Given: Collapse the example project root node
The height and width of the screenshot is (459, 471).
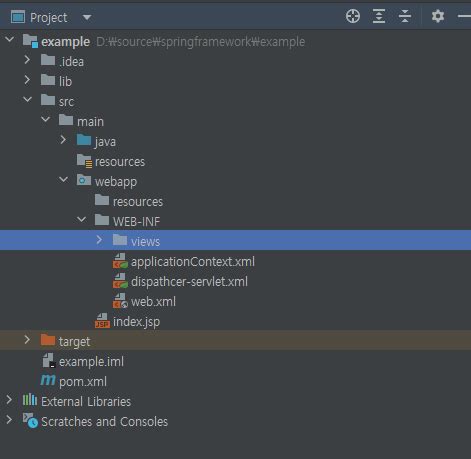Looking at the screenshot, I should pyautogui.click(x=10, y=39).
